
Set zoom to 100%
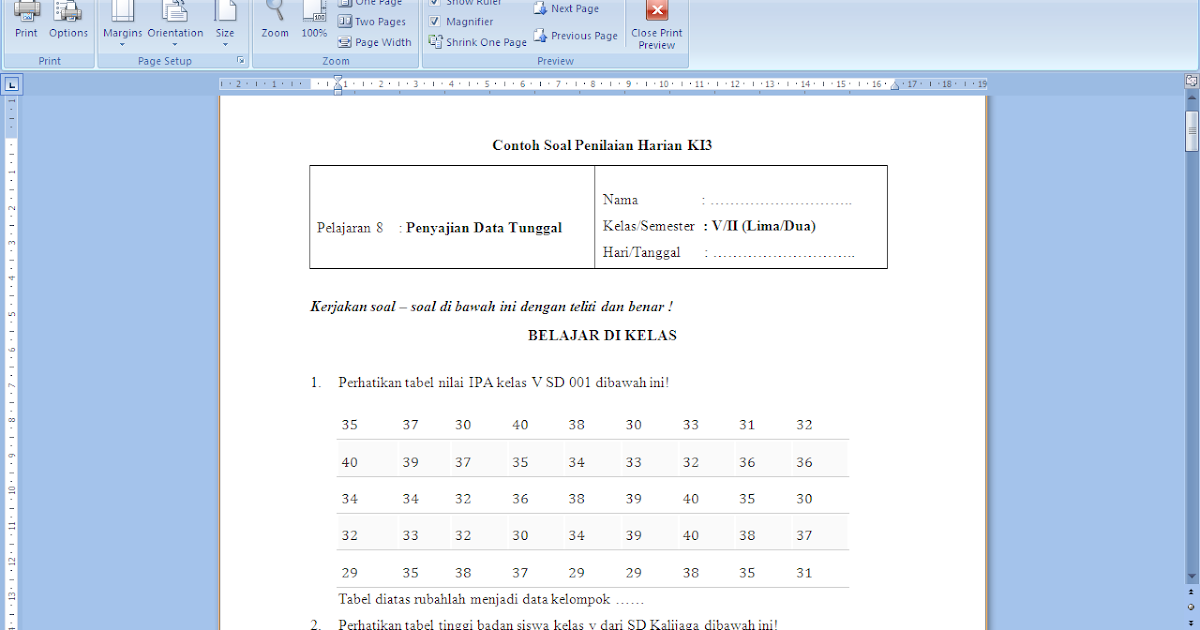tap(314, 20)
